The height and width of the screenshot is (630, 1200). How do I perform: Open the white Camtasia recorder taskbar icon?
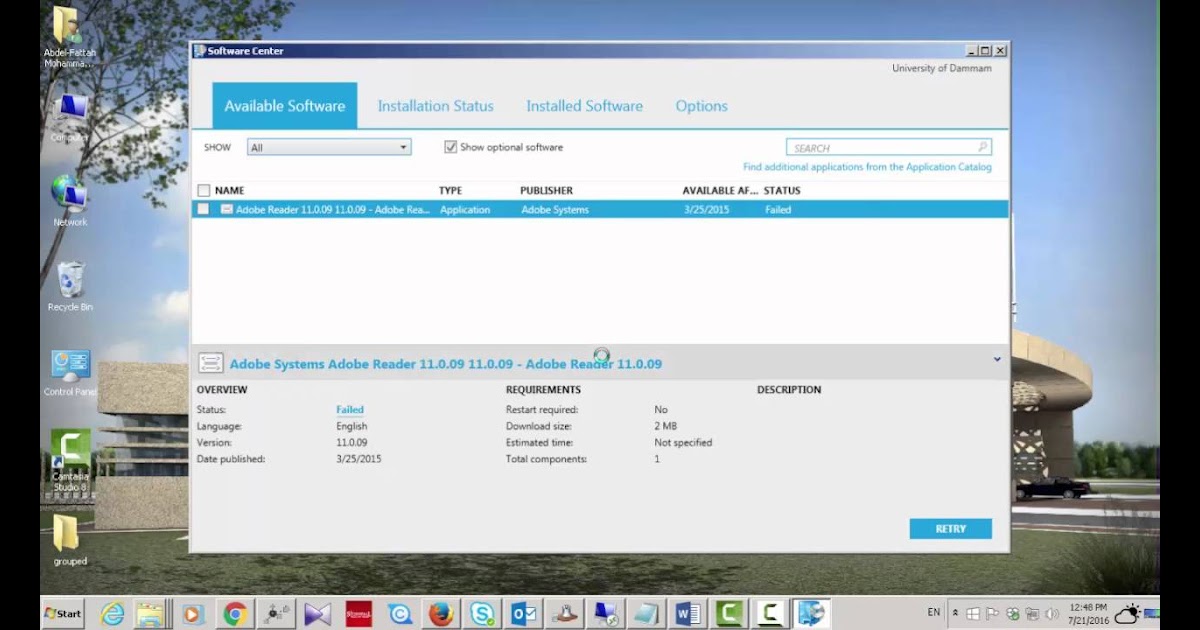point(770,613)
